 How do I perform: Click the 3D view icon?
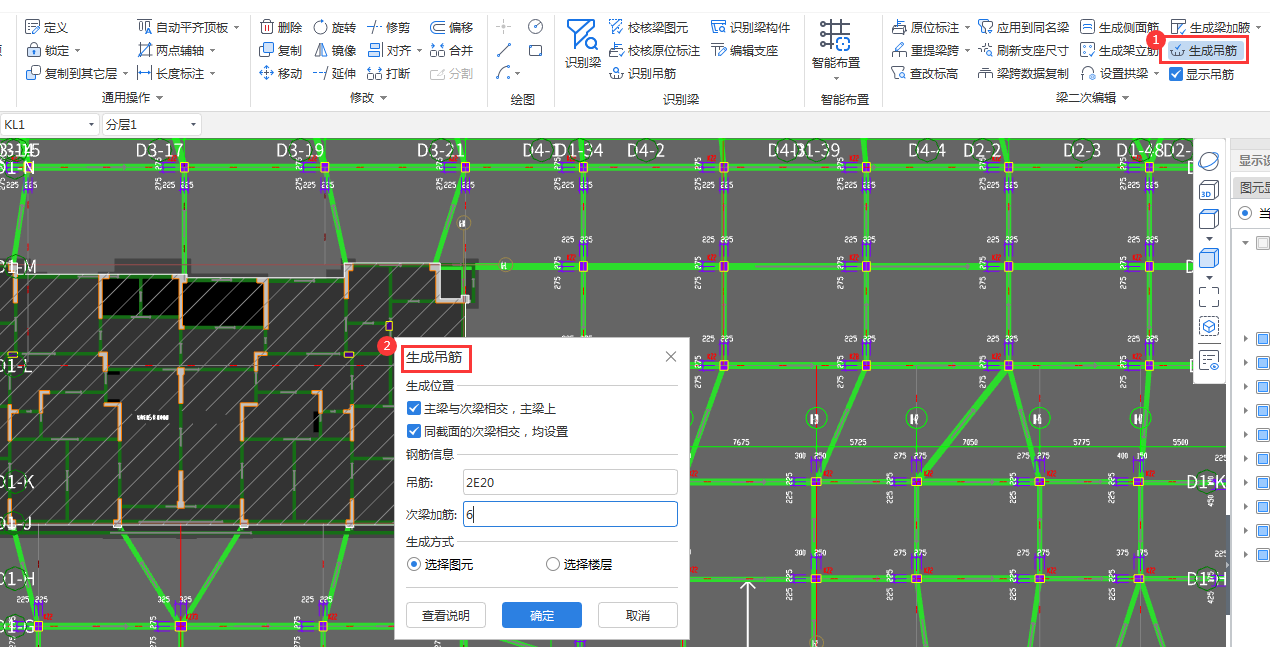pos(1208,188)
